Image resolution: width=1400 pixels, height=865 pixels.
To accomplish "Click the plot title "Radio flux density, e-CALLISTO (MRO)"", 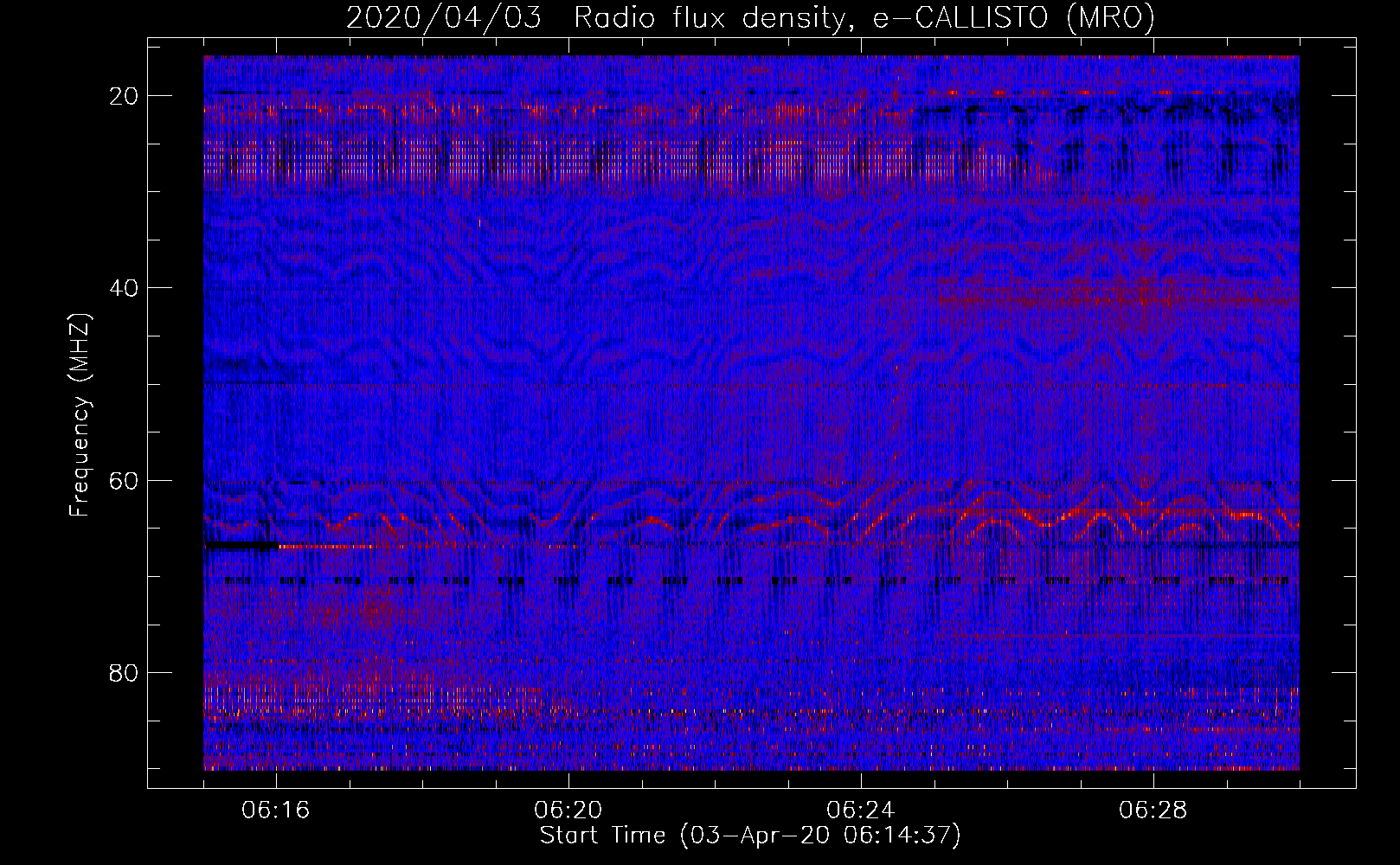I will (864, 17).
